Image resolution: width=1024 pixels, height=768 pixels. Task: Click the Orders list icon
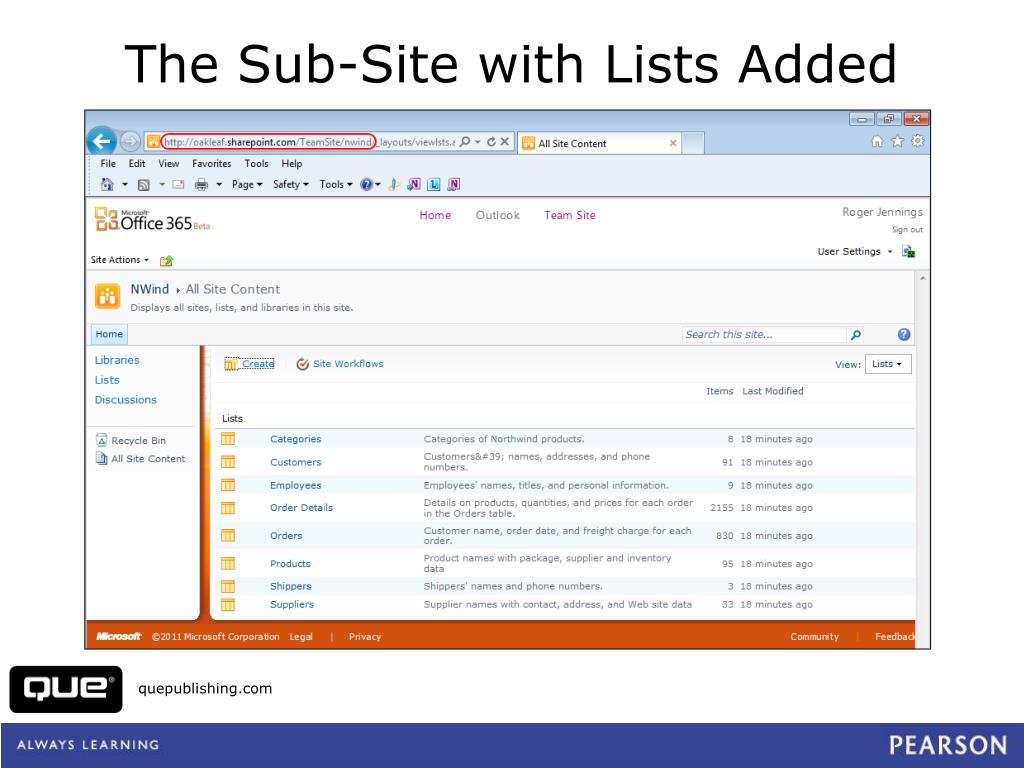[x=228, y=536]
